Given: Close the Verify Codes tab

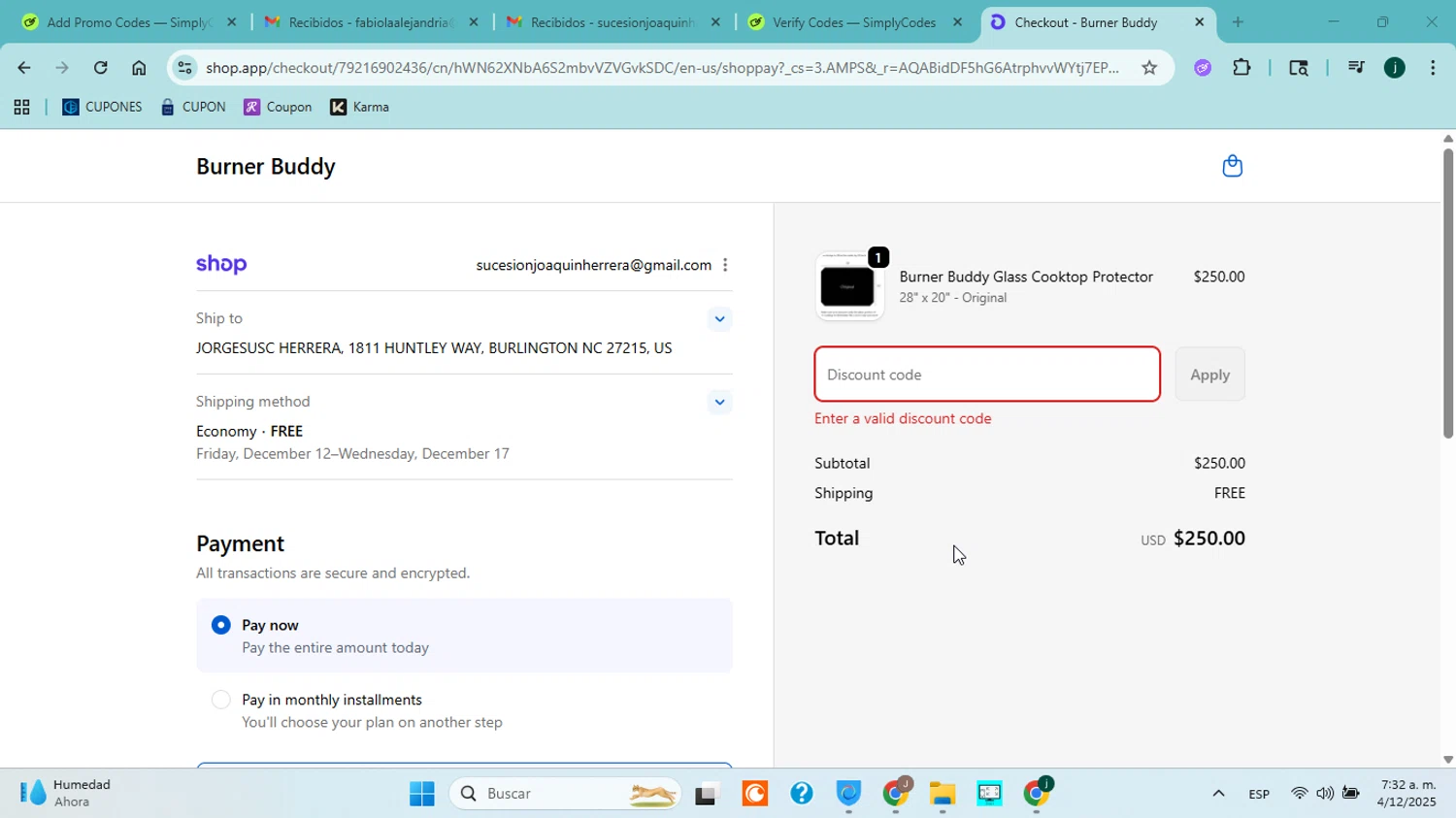Looking at the screenshot, I should tap(957, 21).
